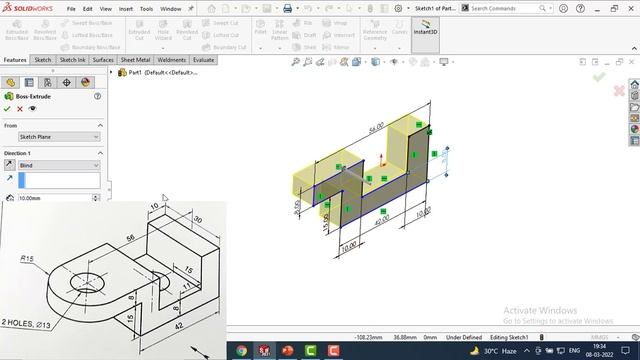Open the DisplayManager color ball tab

pyautogui.click(x=85, y=82)
